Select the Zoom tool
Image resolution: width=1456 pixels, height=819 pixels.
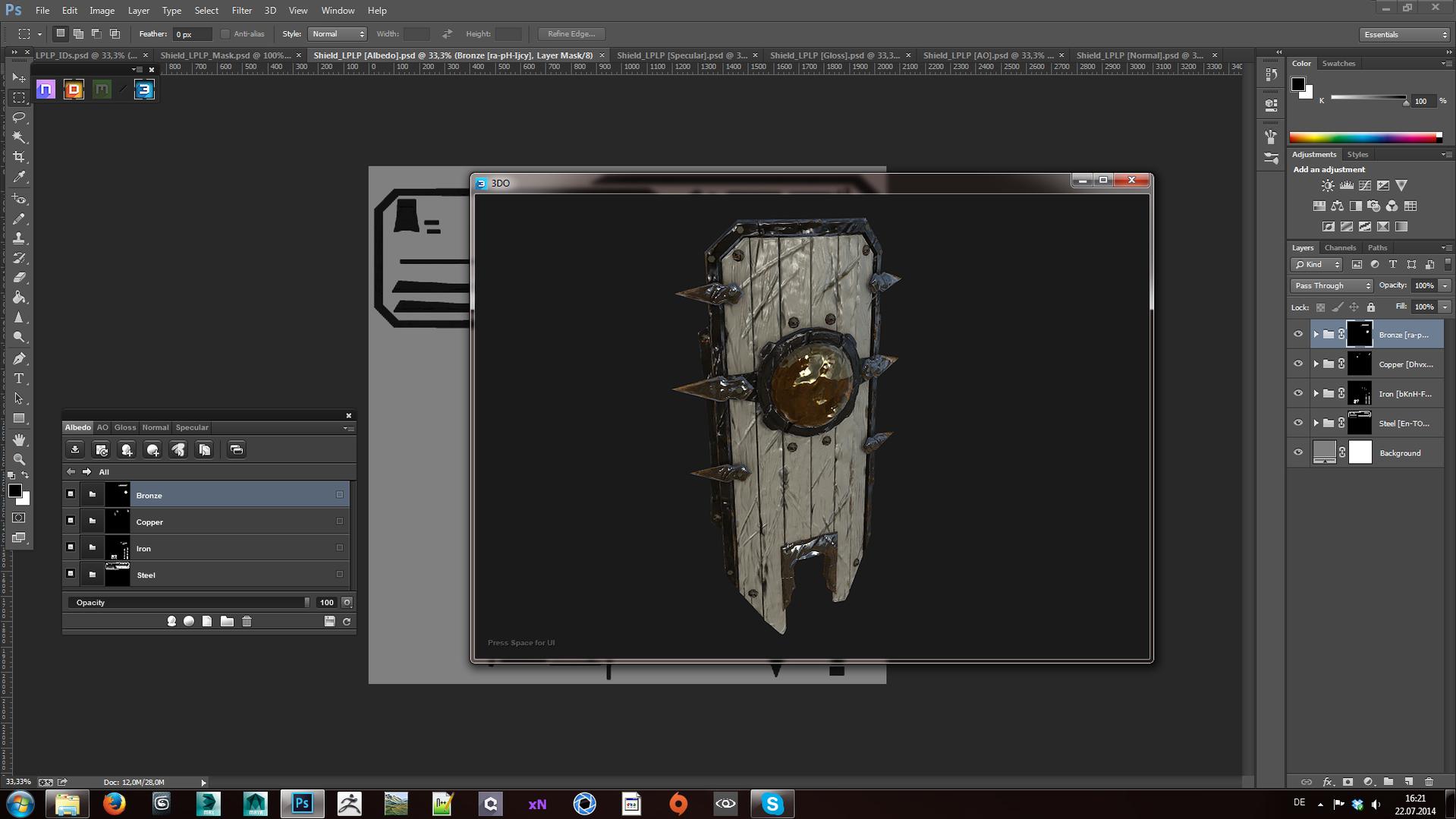point(20,459)
